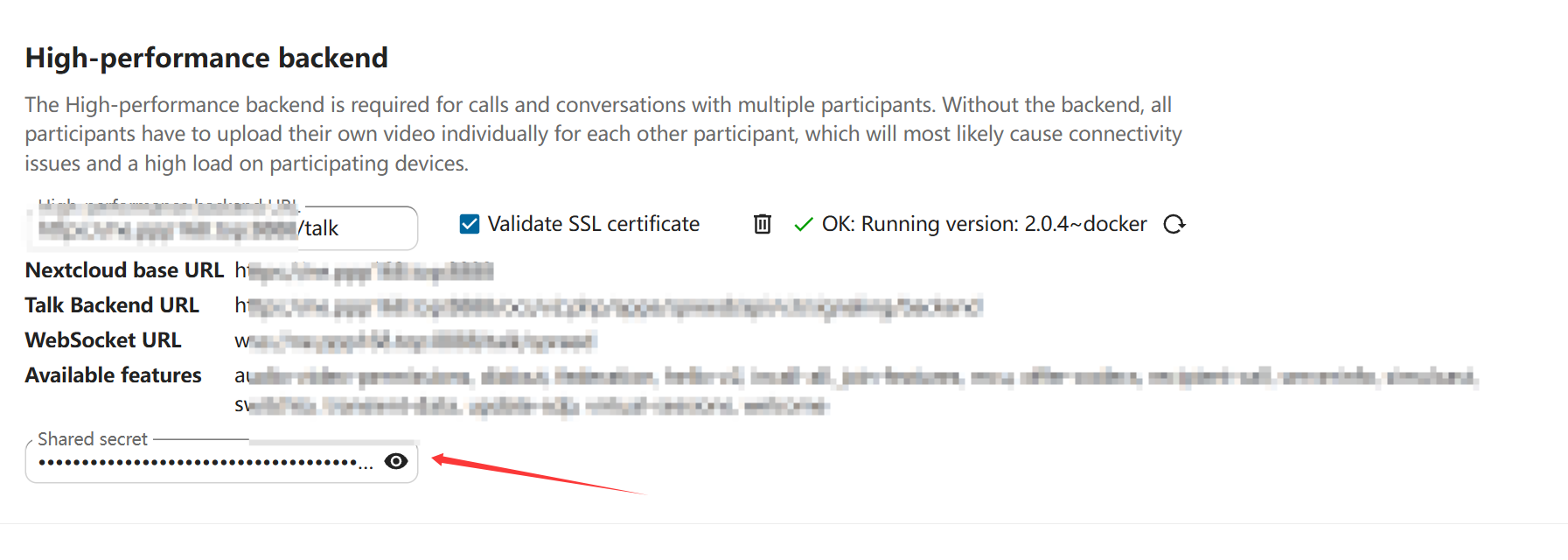The width and height of the screenshot is (1568, 560).
Task: Click the blurred Nextcloud base URL value
Action: click(x=364, y=271)
